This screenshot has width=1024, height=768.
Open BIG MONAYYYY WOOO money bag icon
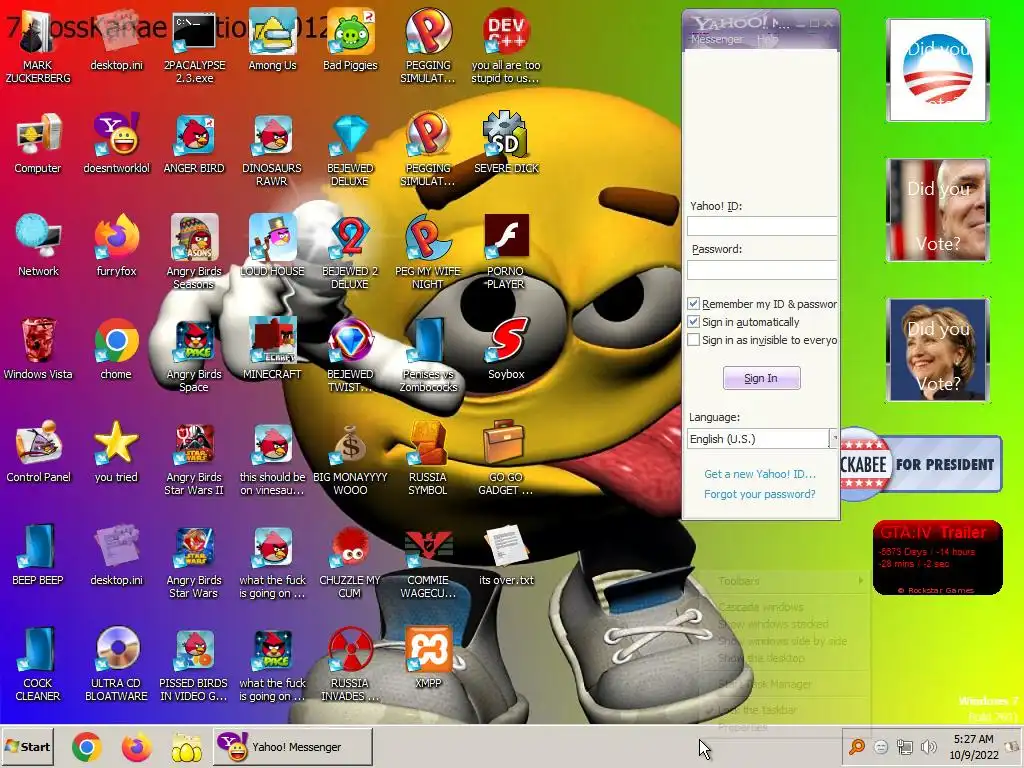click(x=350, y=459)
